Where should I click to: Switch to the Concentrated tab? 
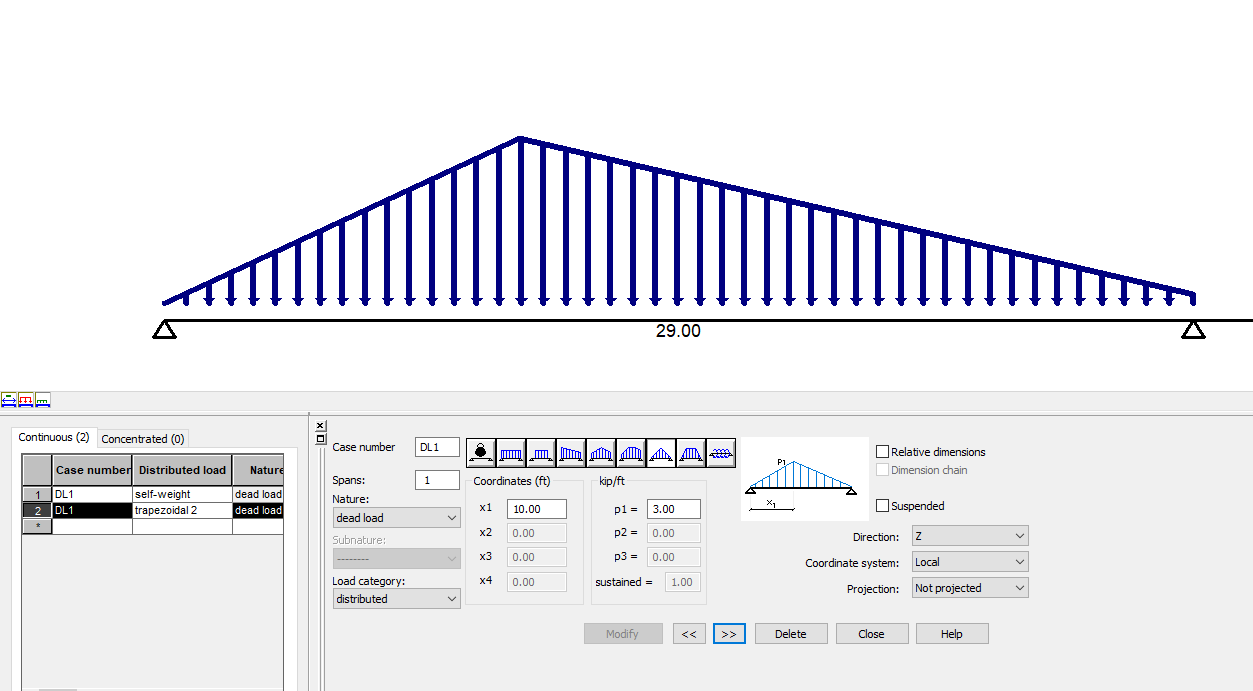(x=143, y=438)
